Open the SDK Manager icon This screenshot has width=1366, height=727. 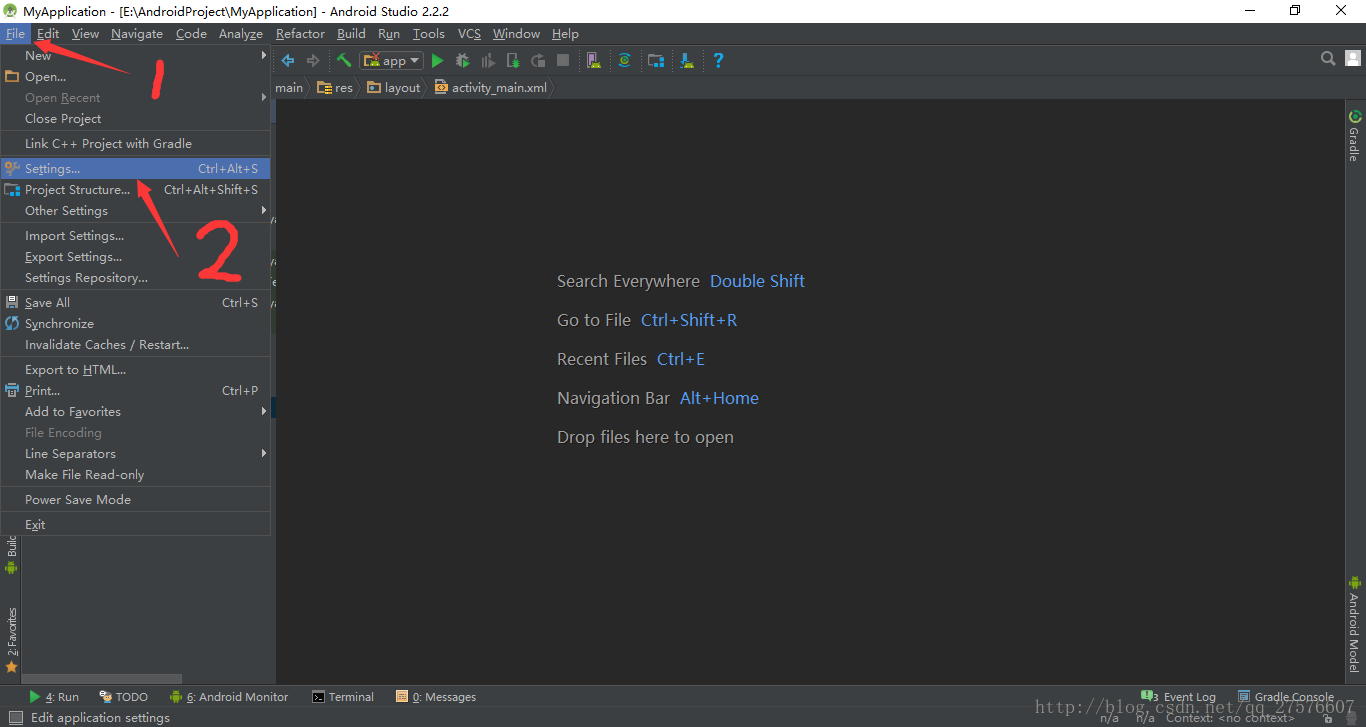tap(687, 61)
